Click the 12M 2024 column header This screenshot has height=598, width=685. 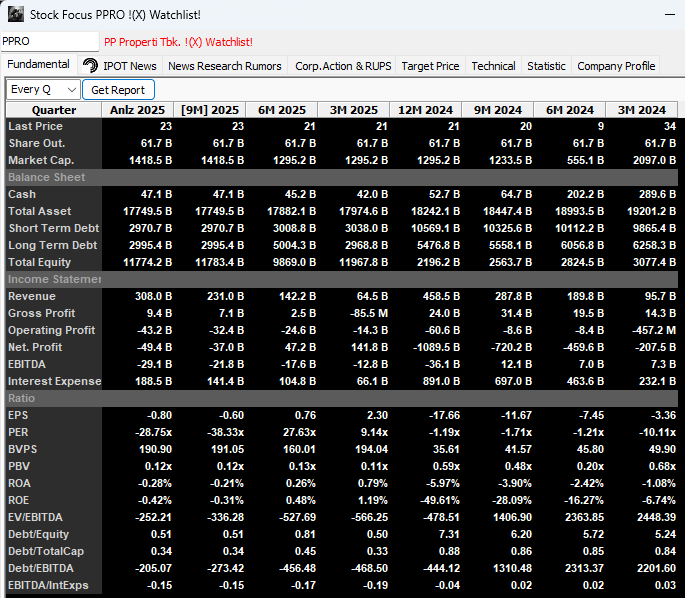pyautogui.click(x=426, y=110)
